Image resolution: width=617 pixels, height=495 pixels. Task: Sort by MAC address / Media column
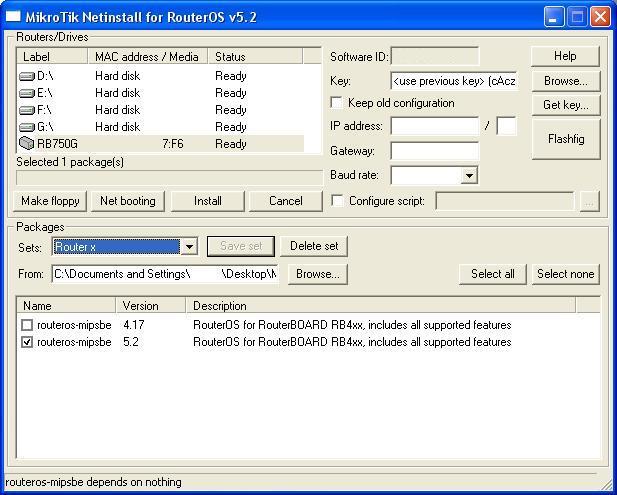coord(148,56)
